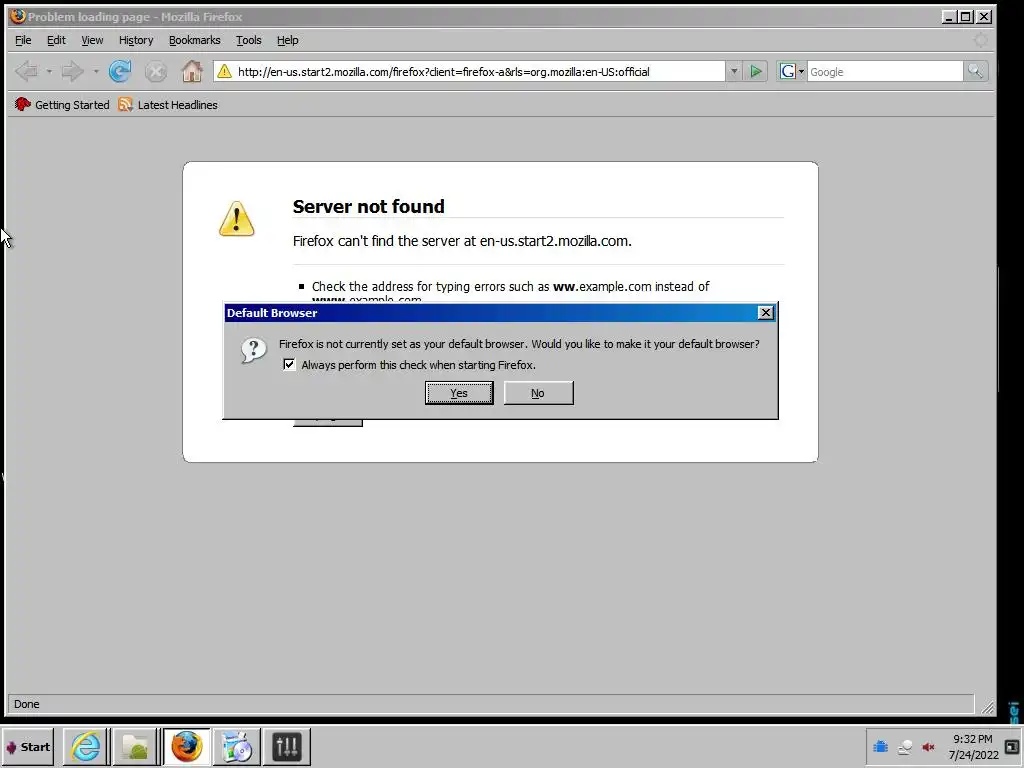
Task: Click the Firefox activity throbber icon
Action: 980,40
